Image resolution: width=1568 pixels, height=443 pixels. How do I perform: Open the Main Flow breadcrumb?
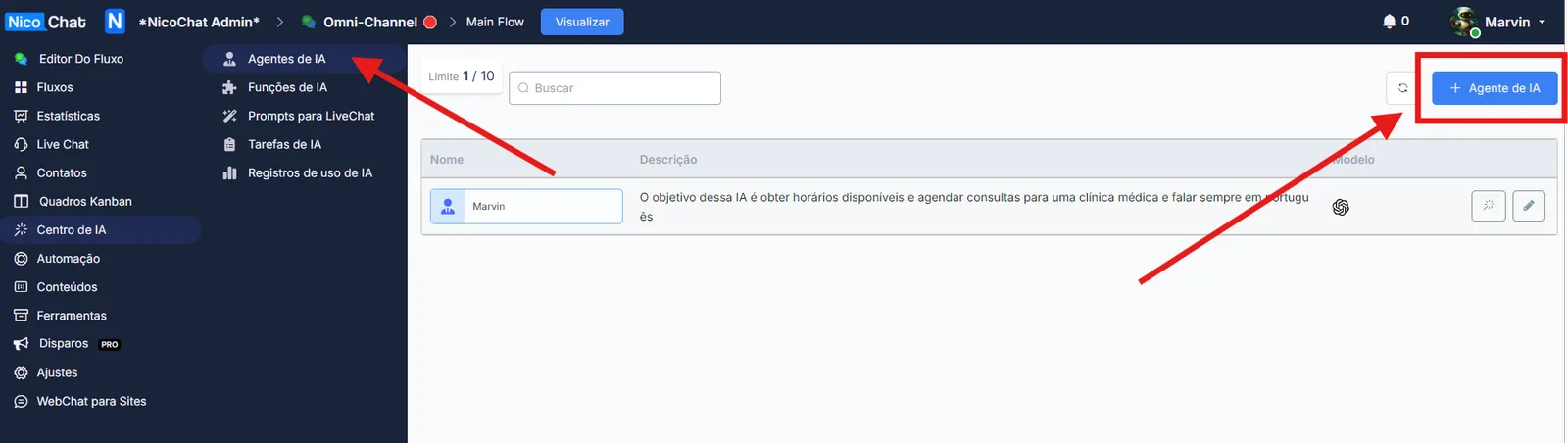click(495, 22)
